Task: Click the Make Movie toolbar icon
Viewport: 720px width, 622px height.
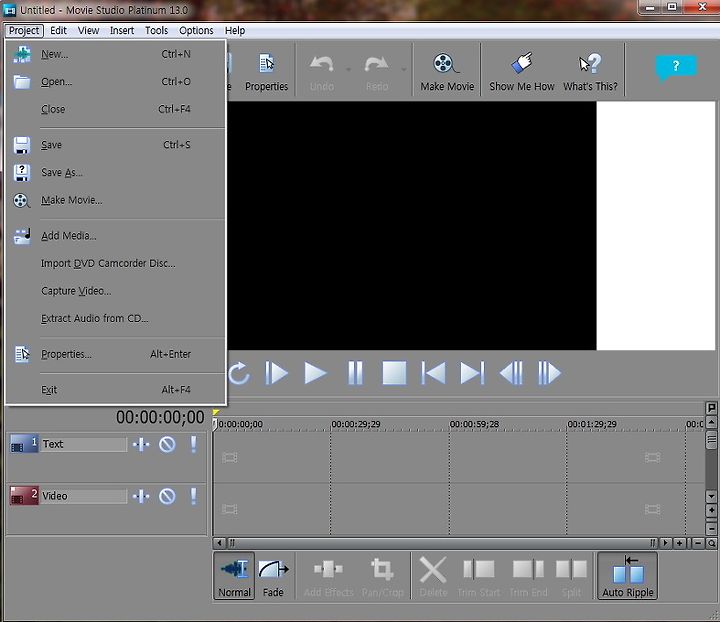Action: 447,71
